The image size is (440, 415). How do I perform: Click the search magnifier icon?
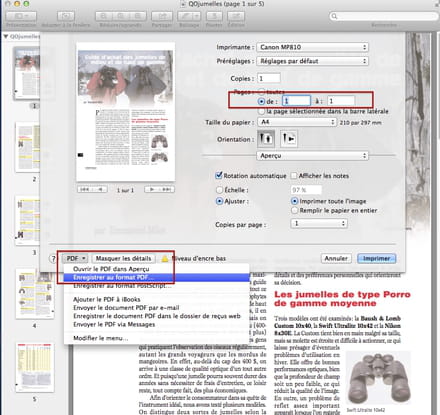coord(334,16)
